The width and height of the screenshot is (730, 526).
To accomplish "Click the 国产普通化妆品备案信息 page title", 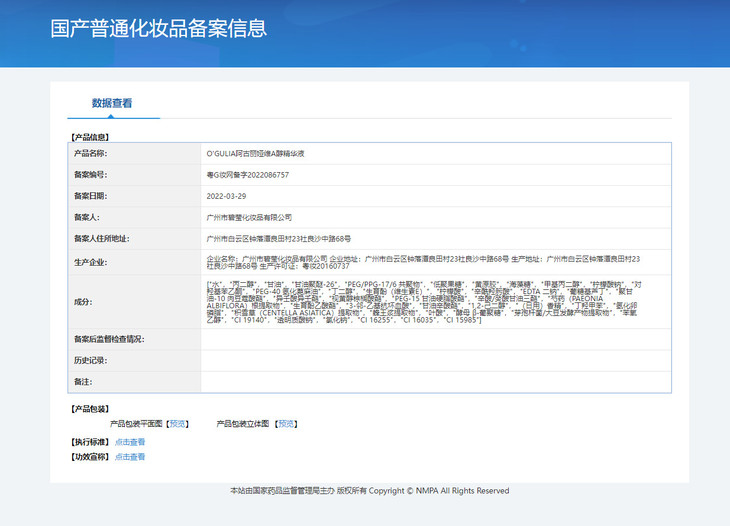I will [159, 27].
